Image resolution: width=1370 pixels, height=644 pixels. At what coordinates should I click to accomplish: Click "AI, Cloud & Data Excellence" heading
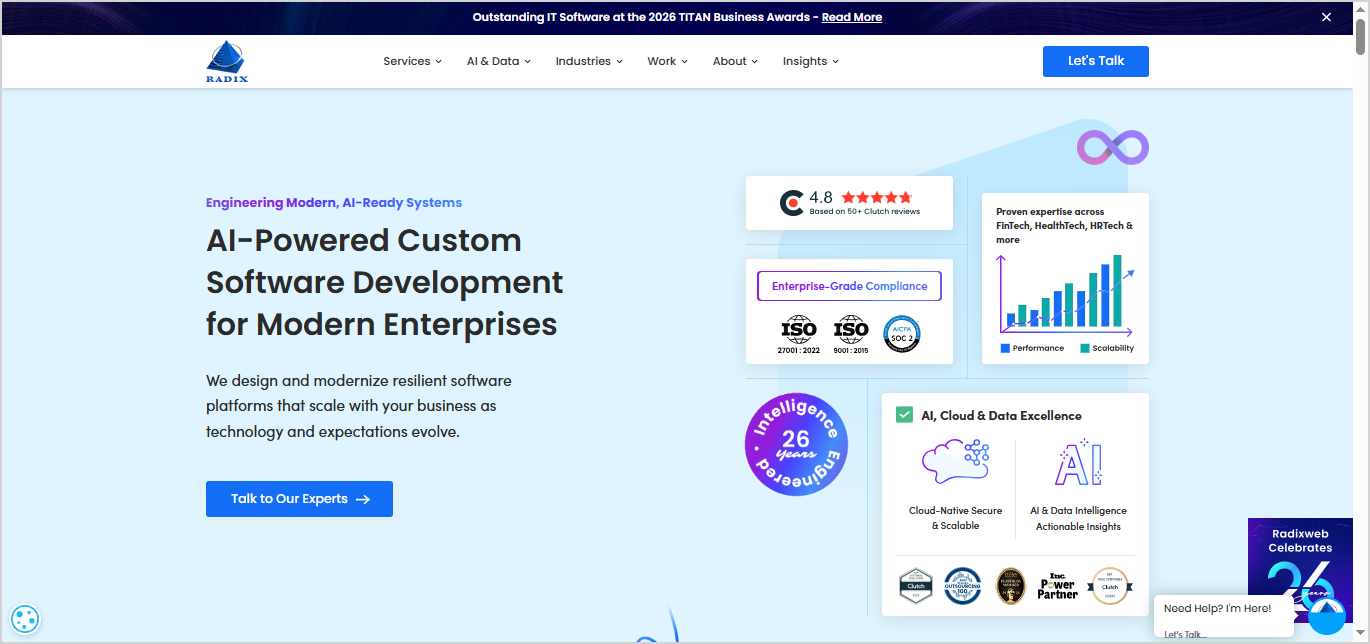[1001, 415]
